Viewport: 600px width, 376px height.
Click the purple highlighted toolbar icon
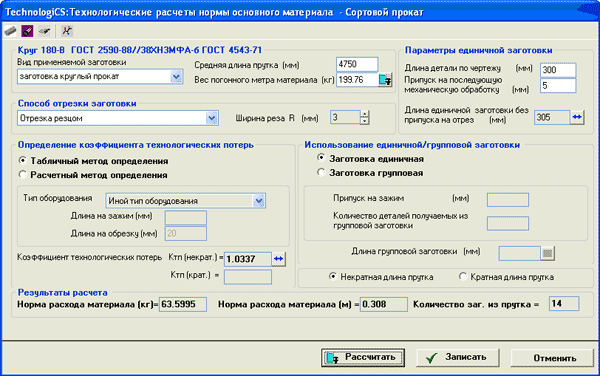27,31
